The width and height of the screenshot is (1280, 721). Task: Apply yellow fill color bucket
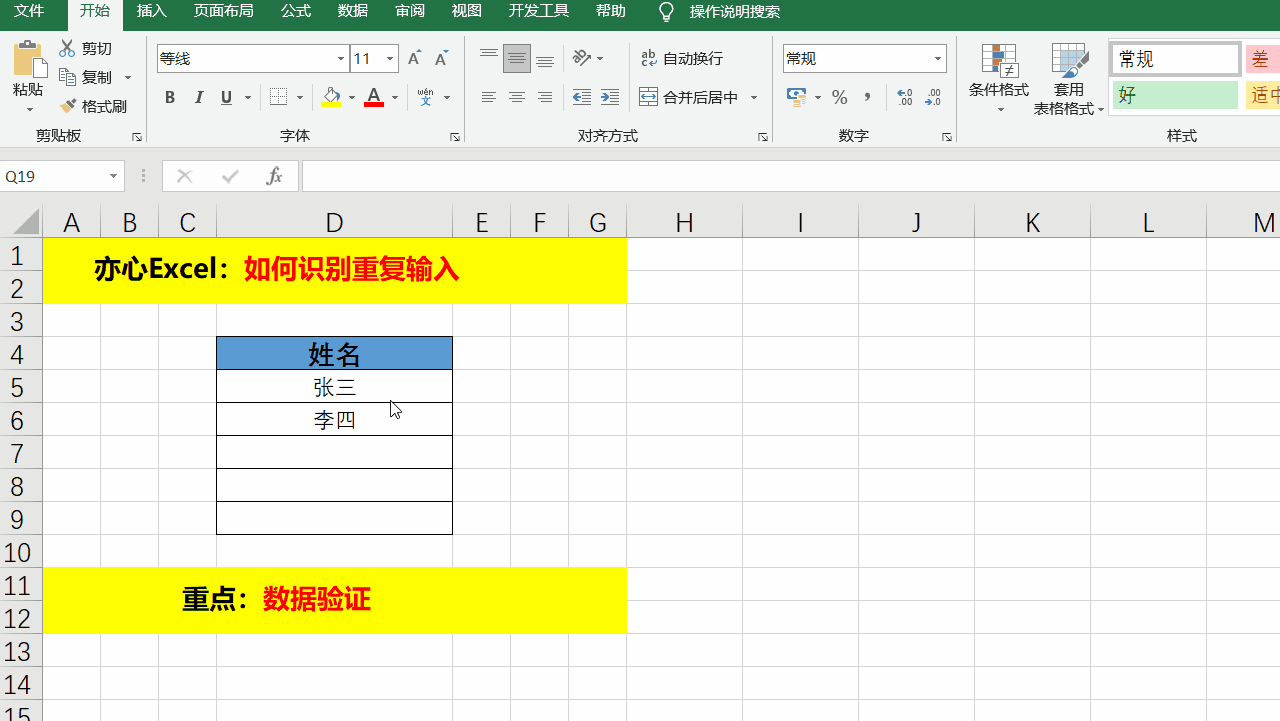tap(331, 97)
